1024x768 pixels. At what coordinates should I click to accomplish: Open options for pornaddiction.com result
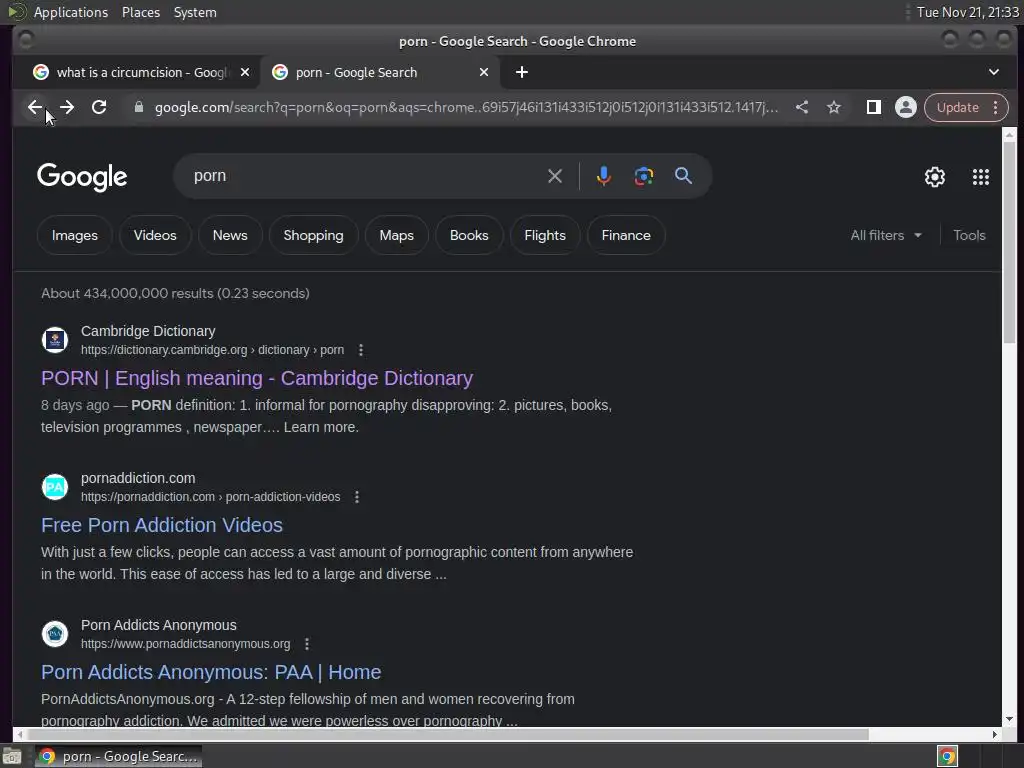[x=357, y=497]
